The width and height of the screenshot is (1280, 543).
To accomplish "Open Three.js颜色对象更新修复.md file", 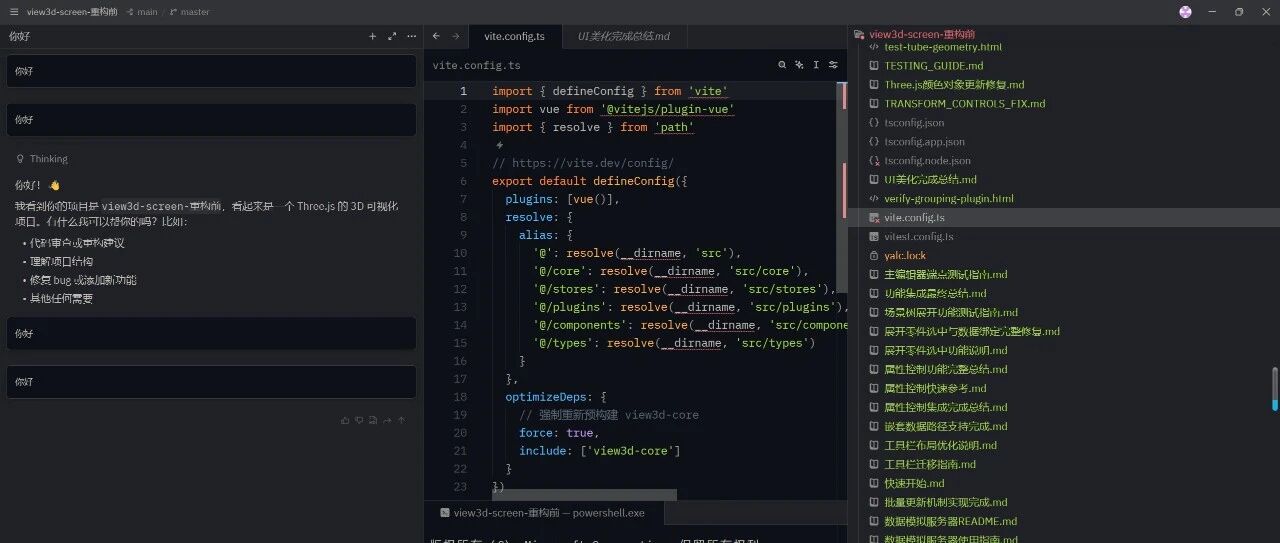I will point(954,85).
